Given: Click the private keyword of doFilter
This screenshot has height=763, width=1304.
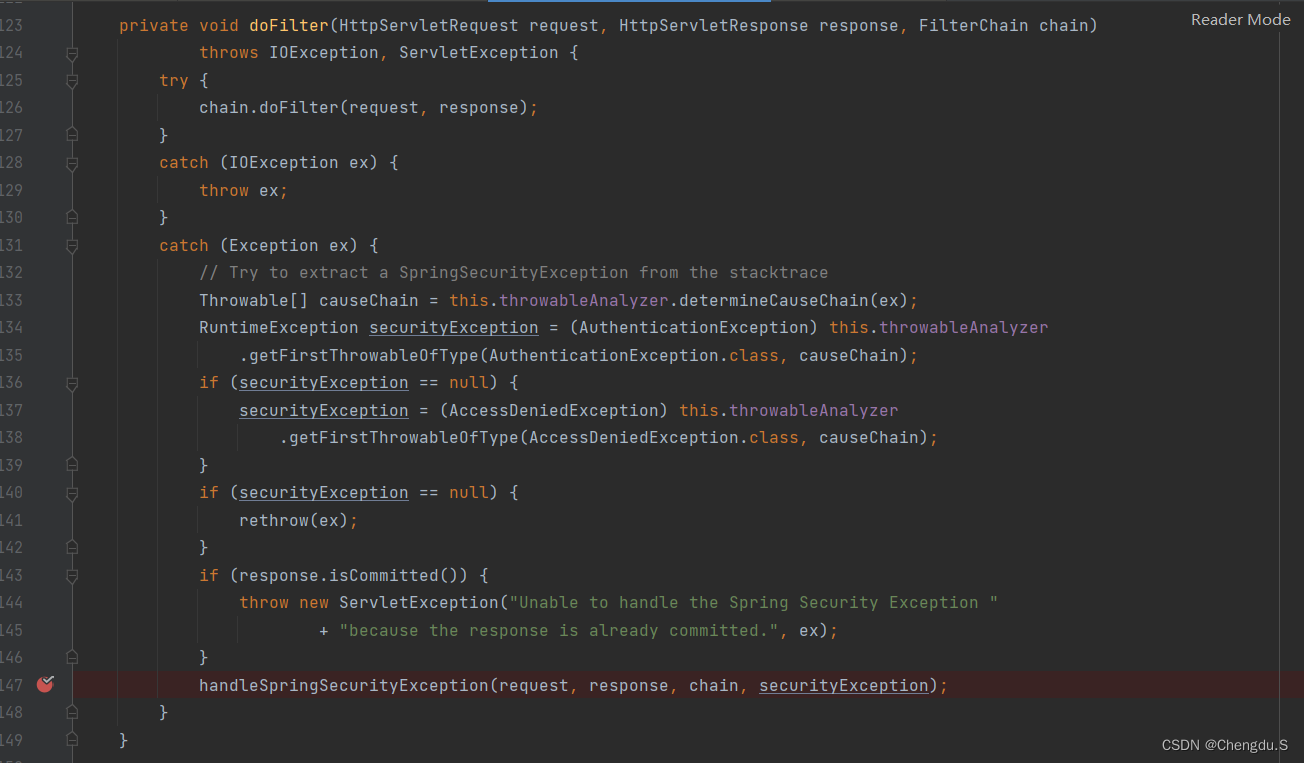Looking at the screenshot, I should (154, 25).
